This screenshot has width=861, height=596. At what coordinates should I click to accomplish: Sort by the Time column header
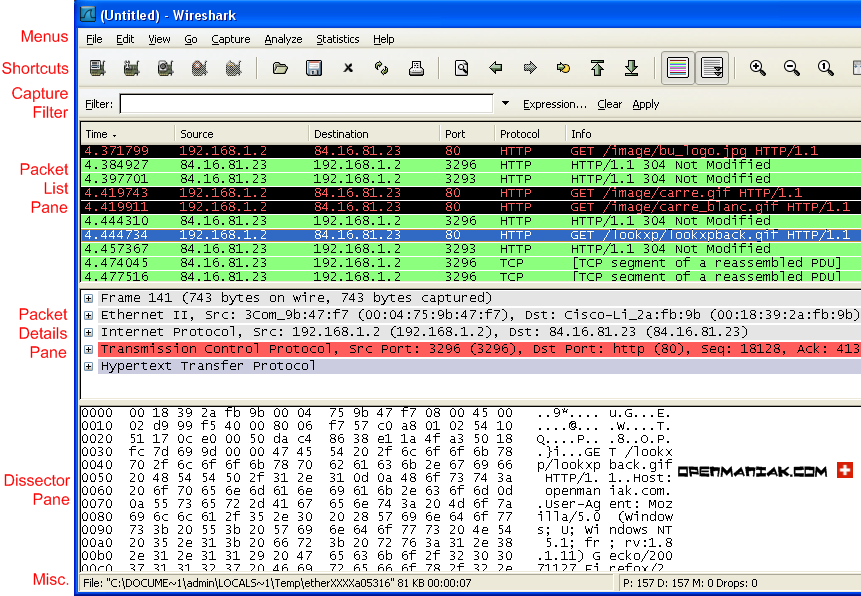tap(128, 134)
